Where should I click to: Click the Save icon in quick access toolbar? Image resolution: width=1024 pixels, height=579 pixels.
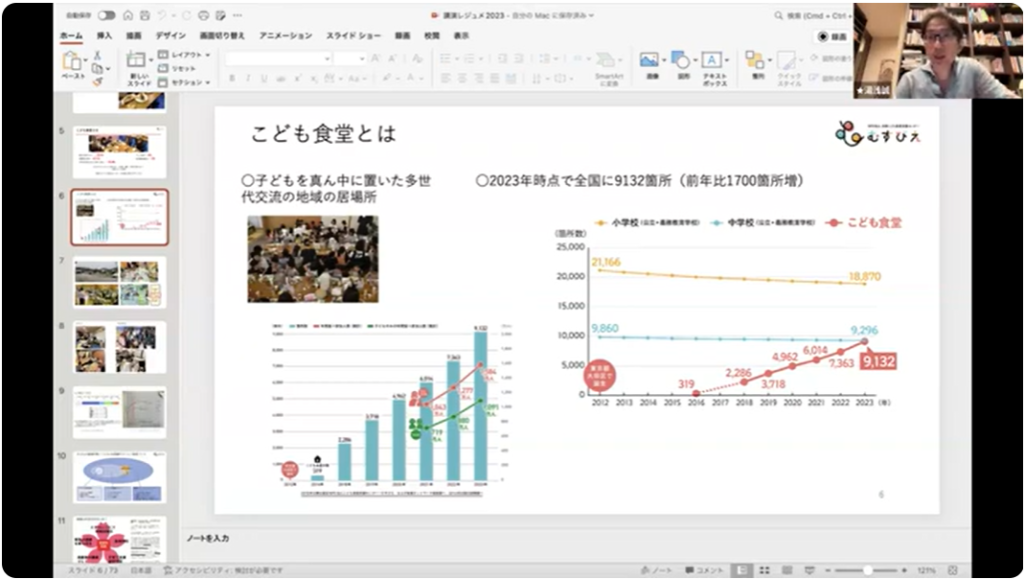[x=145, y=15]
